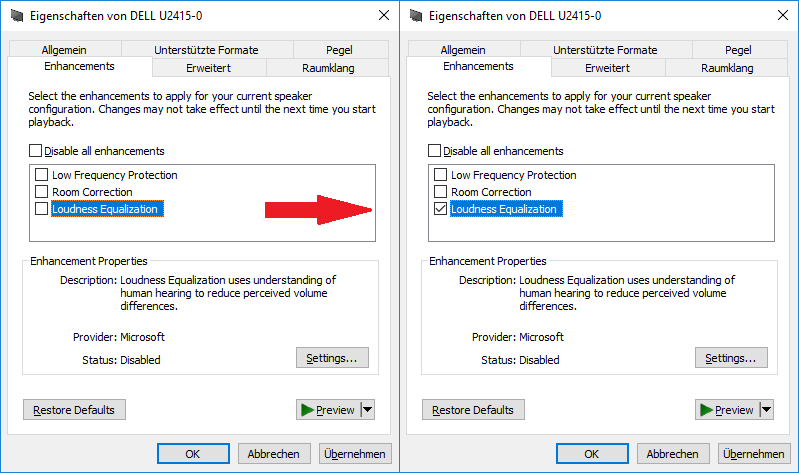
Task: Click the speaker icon in right dialog title bar
Action: click(x=416, y=16)
